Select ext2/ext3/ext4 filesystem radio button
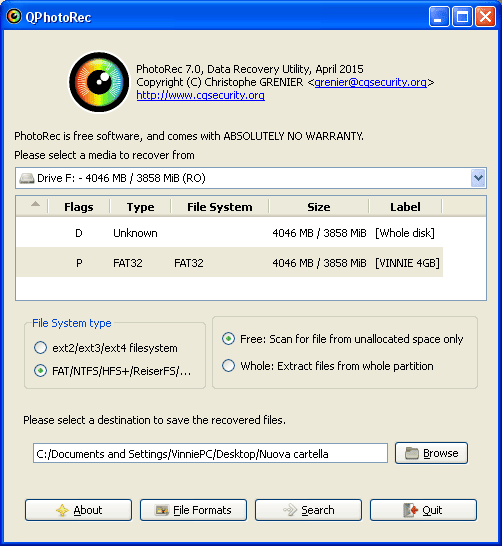The width and height of the screenshot is (502, 546). [40, 348]
